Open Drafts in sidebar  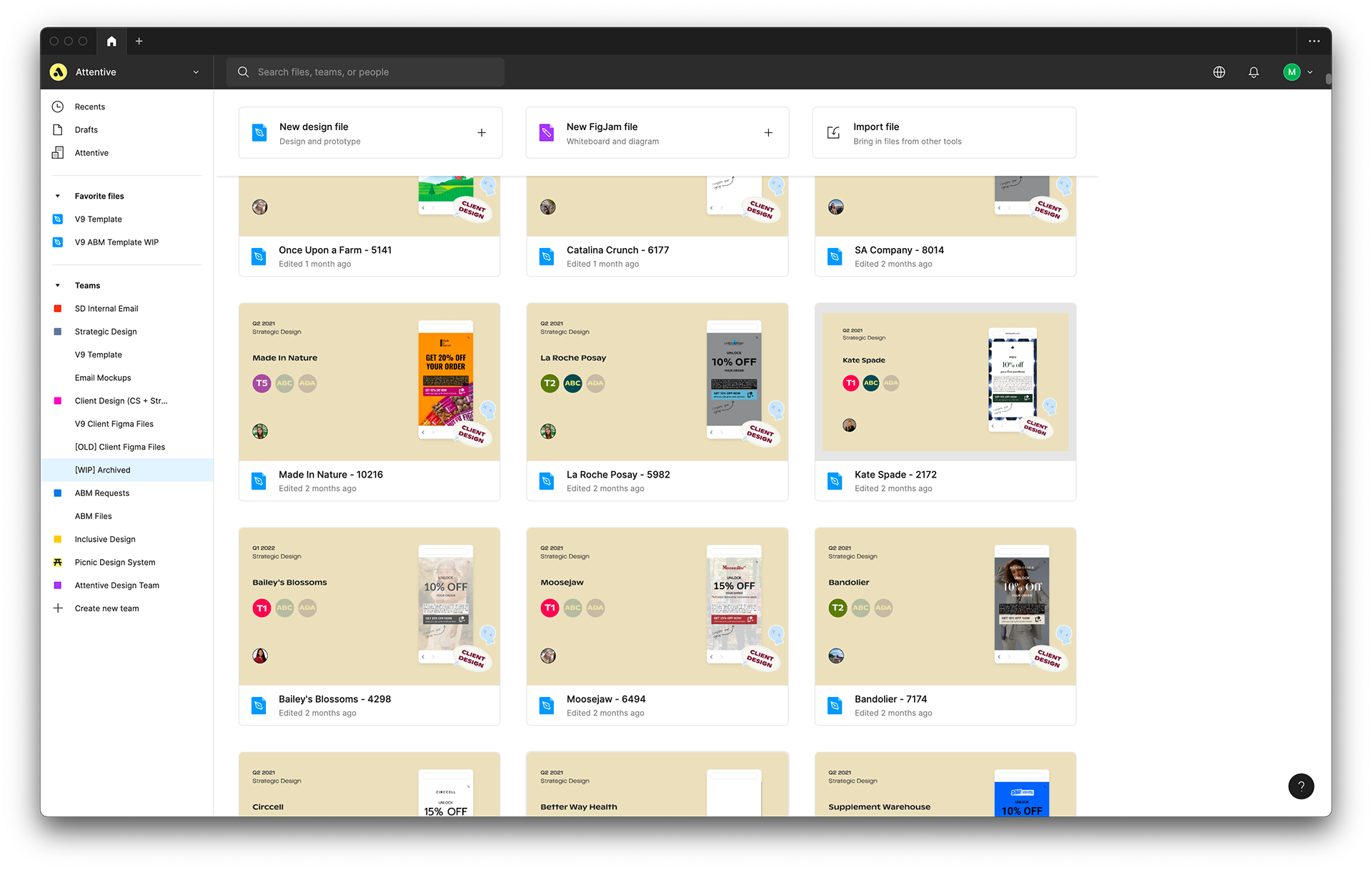86,130
